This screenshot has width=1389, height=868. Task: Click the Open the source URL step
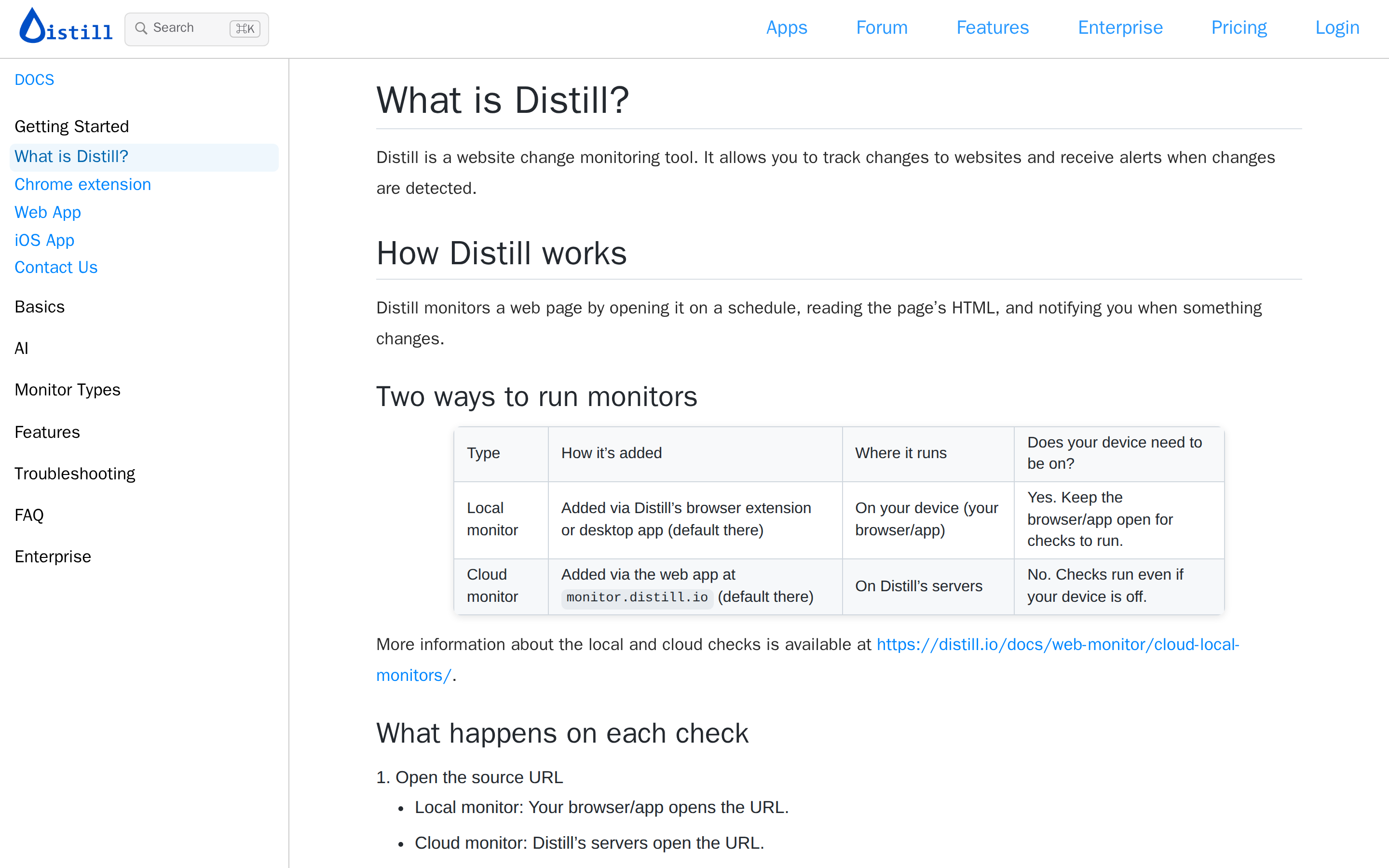[479, 777]
